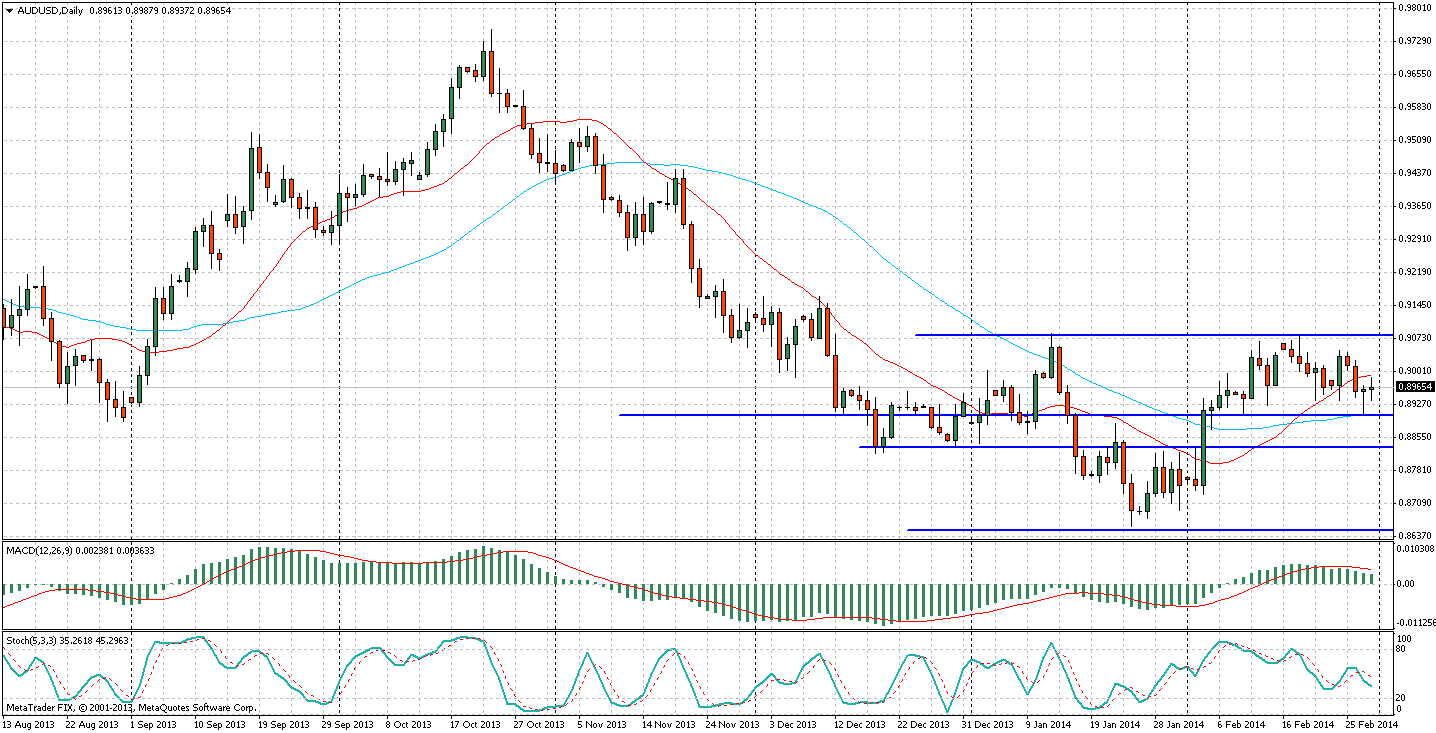Select the current price tag 0.89654

[1415, 387]
